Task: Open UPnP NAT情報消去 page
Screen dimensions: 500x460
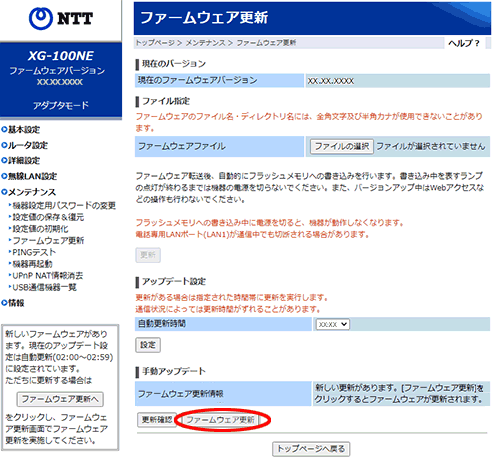Action: [x=46, y=276]
